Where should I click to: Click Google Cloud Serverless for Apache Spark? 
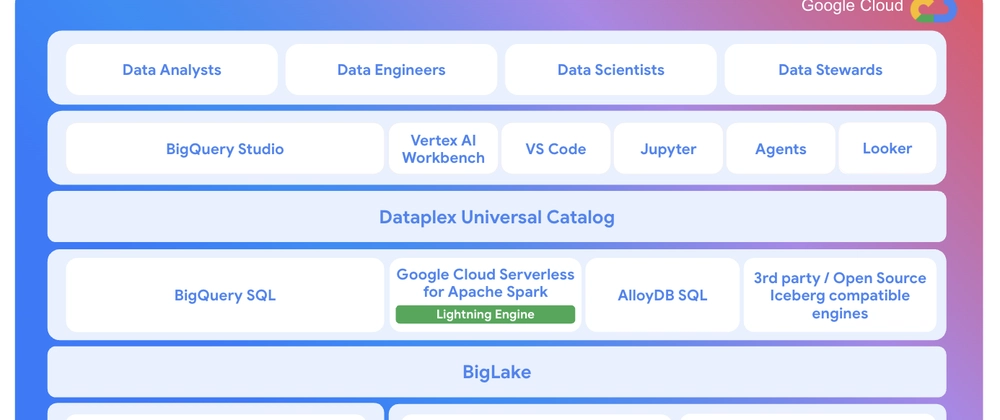point(485,283)
